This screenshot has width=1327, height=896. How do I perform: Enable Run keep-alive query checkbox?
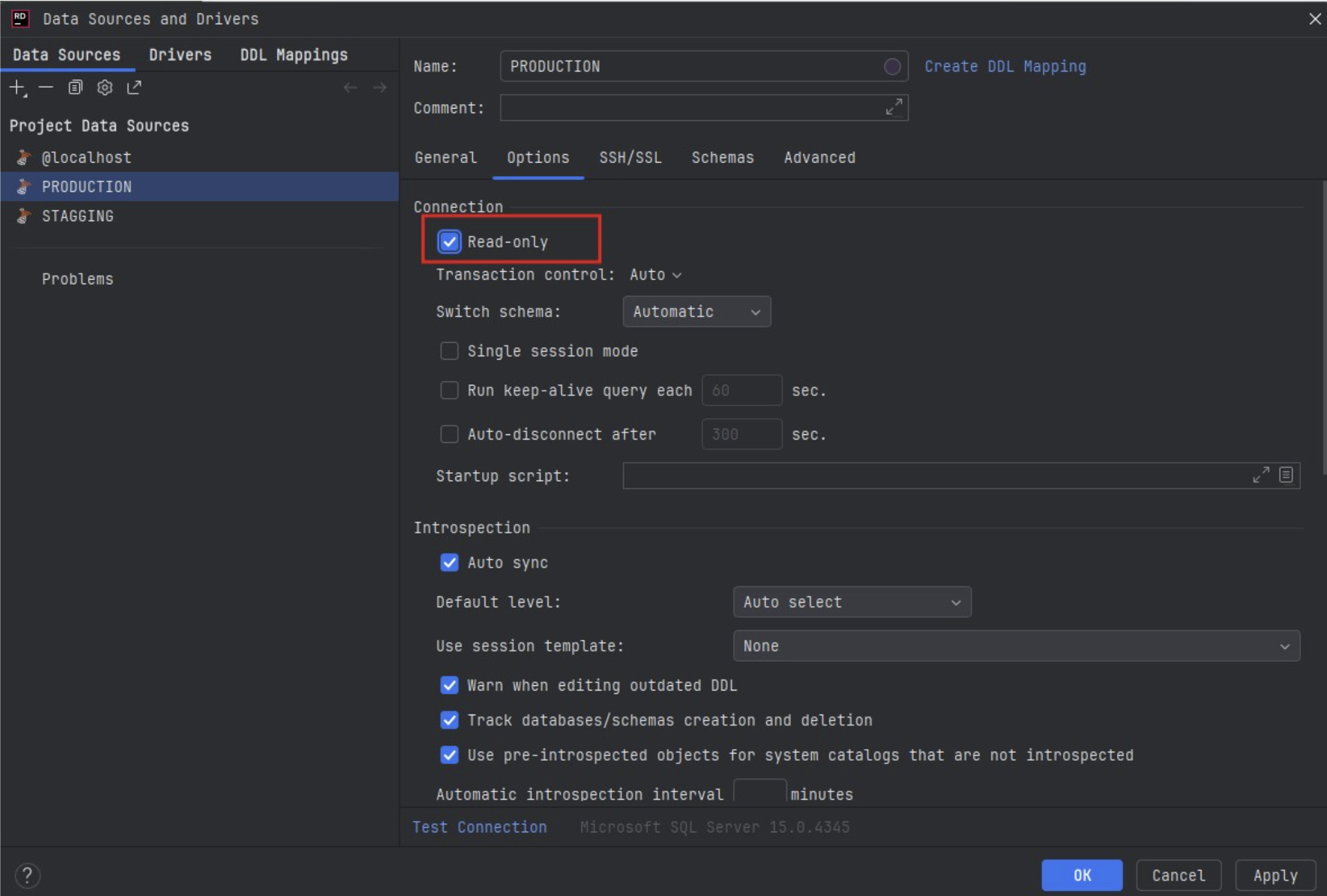point(449,390)
